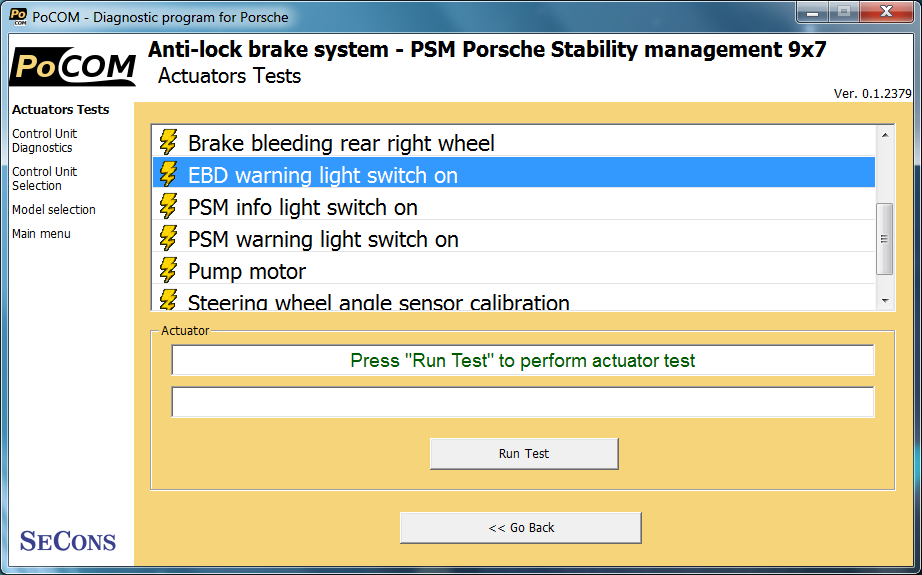Select Brake bleeding rear right wheel test
Screen dimensions: 922x575
pyautogui.click(x=514, y=142)
